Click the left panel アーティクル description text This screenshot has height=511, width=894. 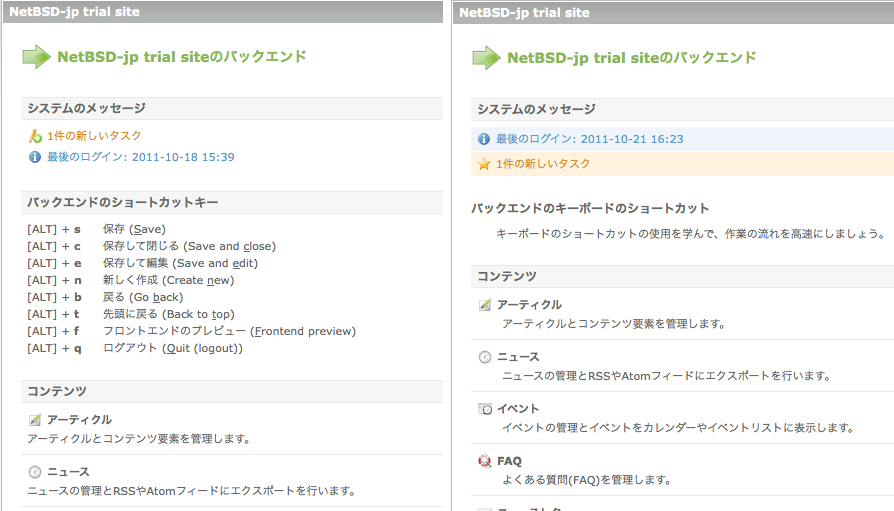(x=139, y=439)
